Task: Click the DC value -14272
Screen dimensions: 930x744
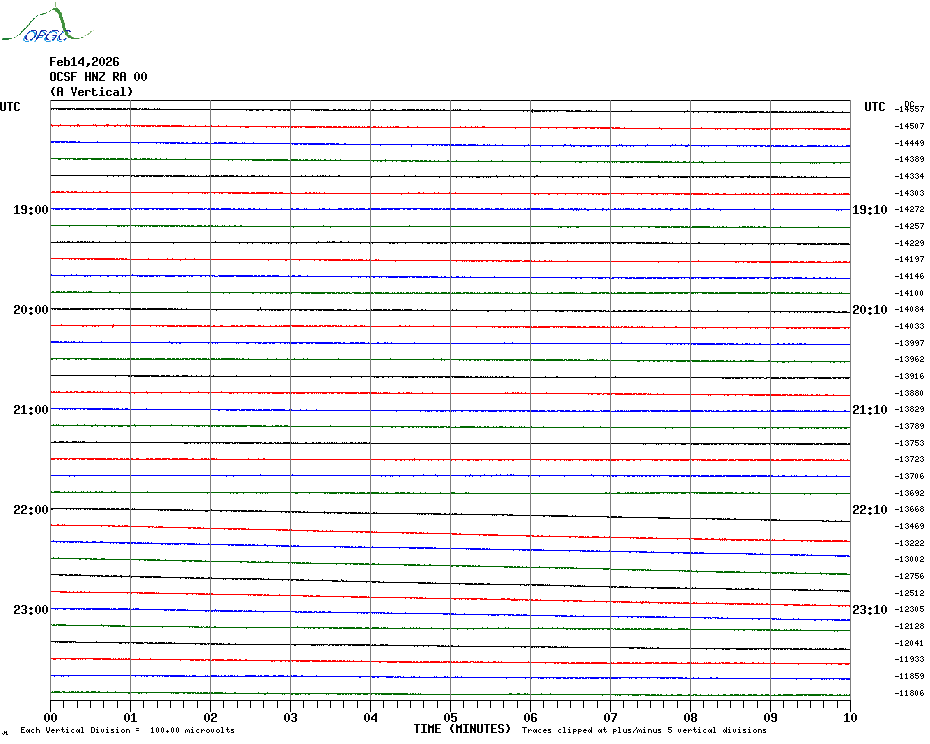Action: pos(909,209)
